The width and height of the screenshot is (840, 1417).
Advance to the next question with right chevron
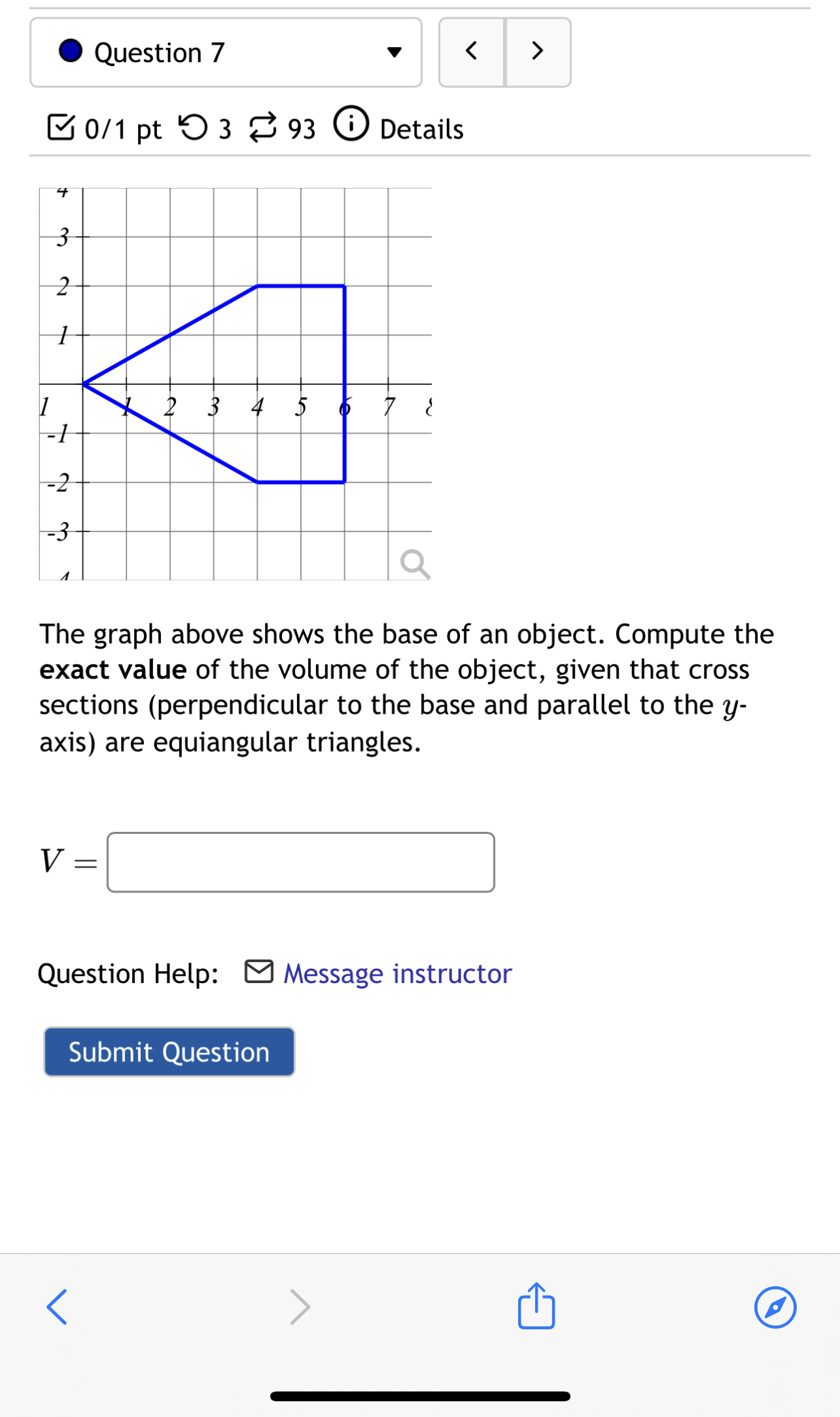tap(536, 52)
